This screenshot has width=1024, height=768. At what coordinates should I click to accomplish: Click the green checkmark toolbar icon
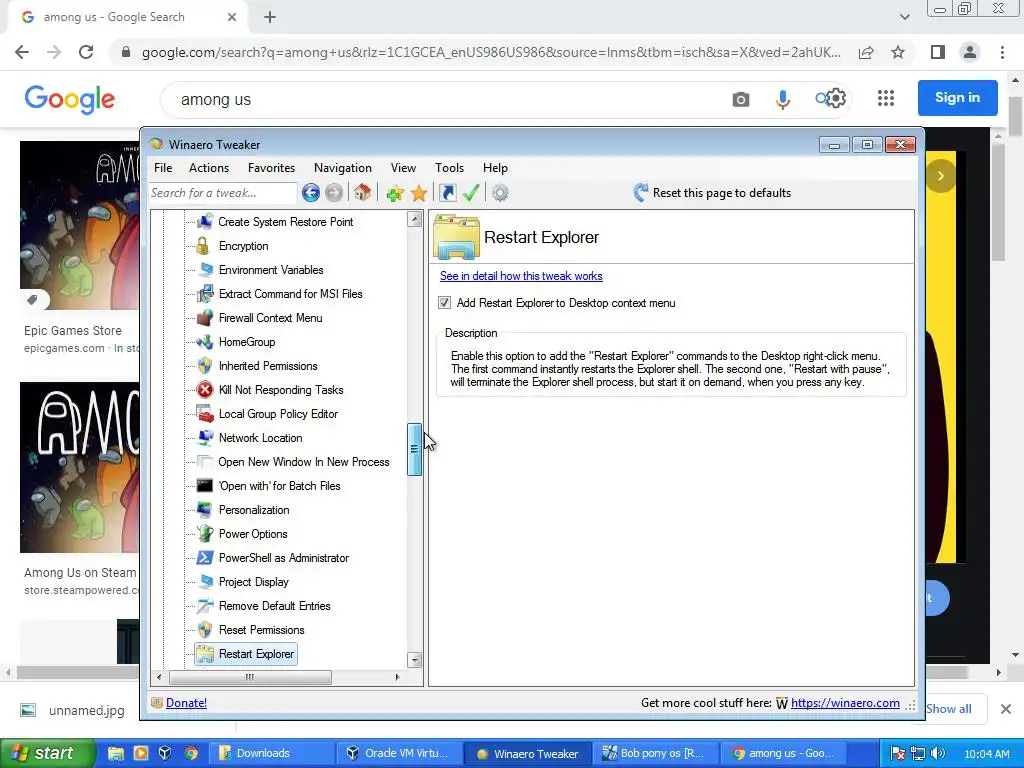click(x=471, y=193)
